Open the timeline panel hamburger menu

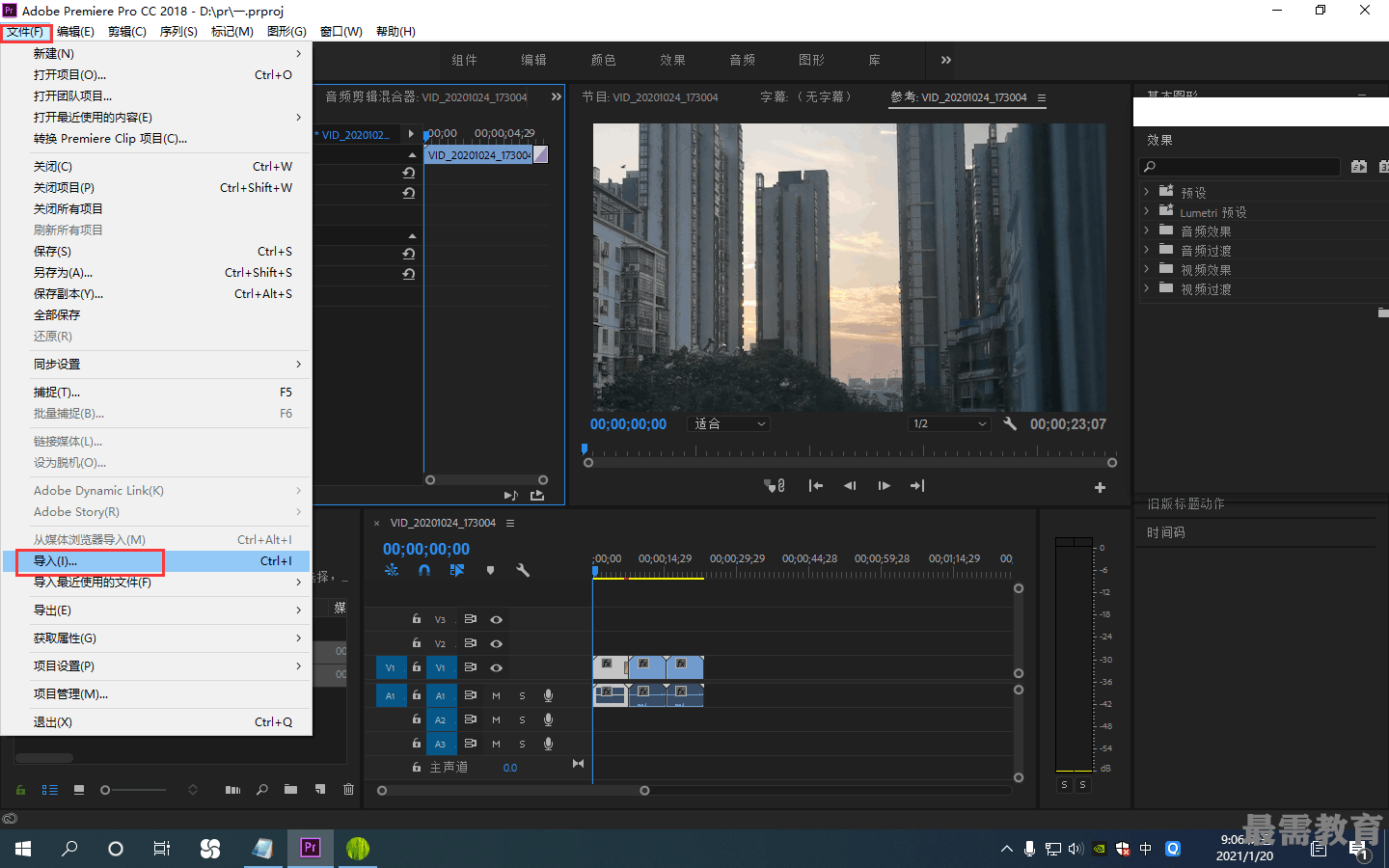[510, 523]
